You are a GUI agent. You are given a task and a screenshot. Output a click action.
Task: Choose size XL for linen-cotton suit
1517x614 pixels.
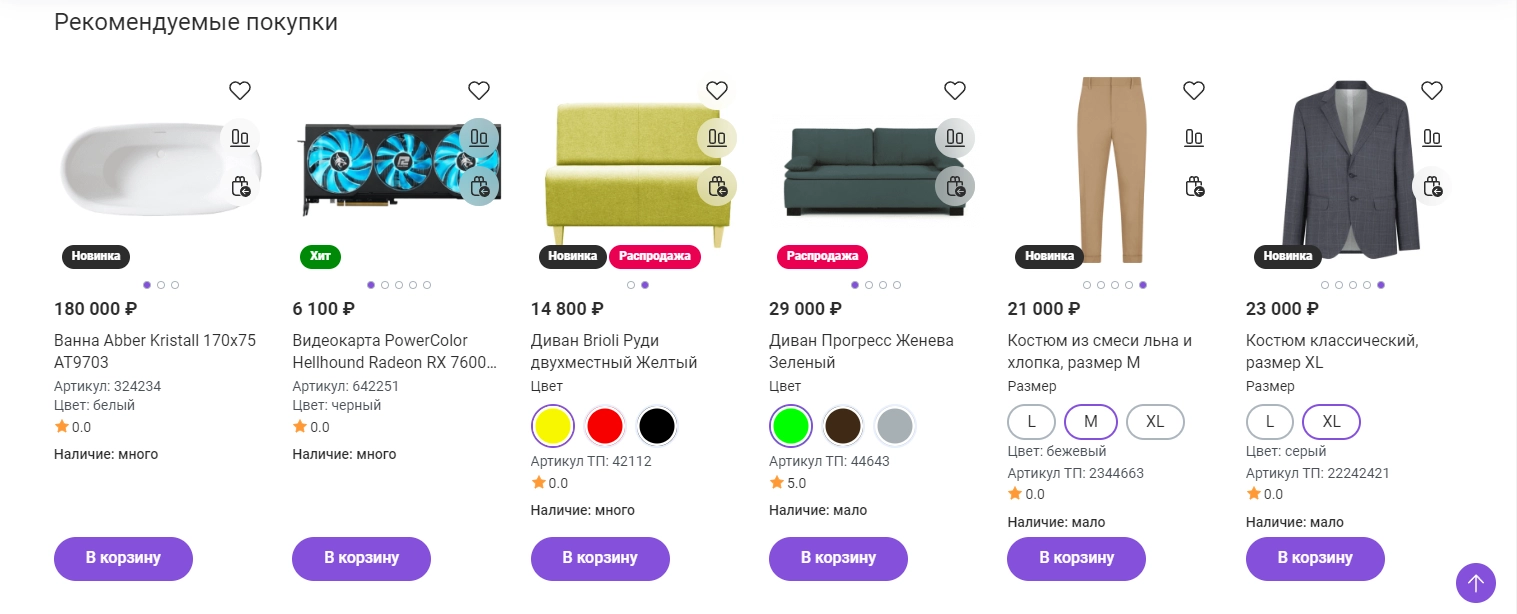1155,422
